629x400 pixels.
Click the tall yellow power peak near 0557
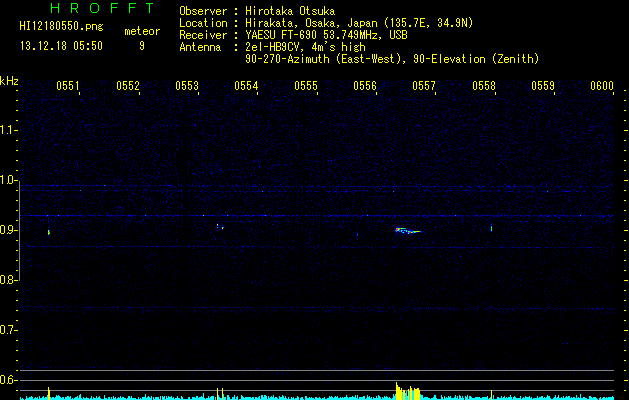(x=408, y=391)
